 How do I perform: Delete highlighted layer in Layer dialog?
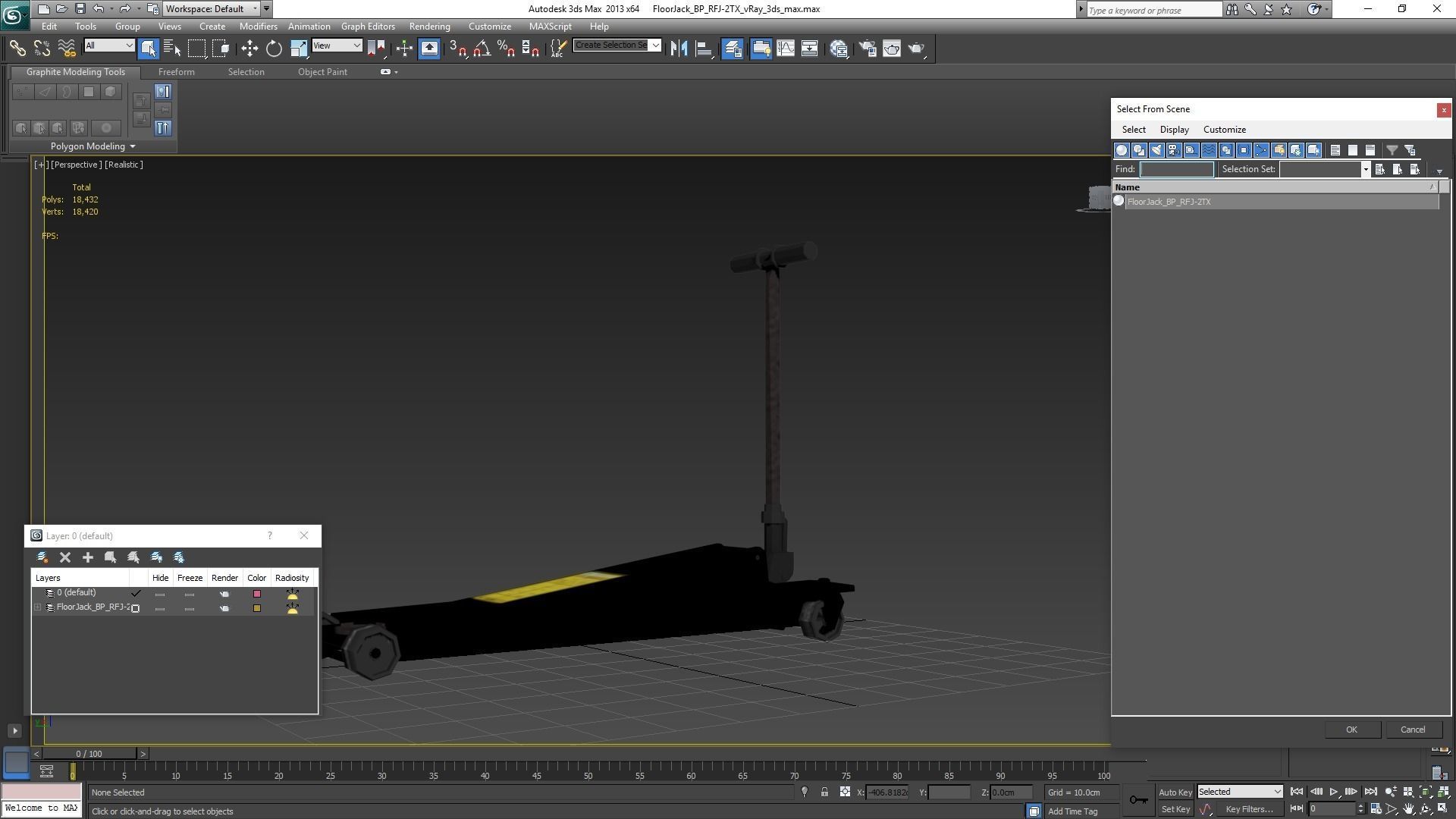[65, 557]
